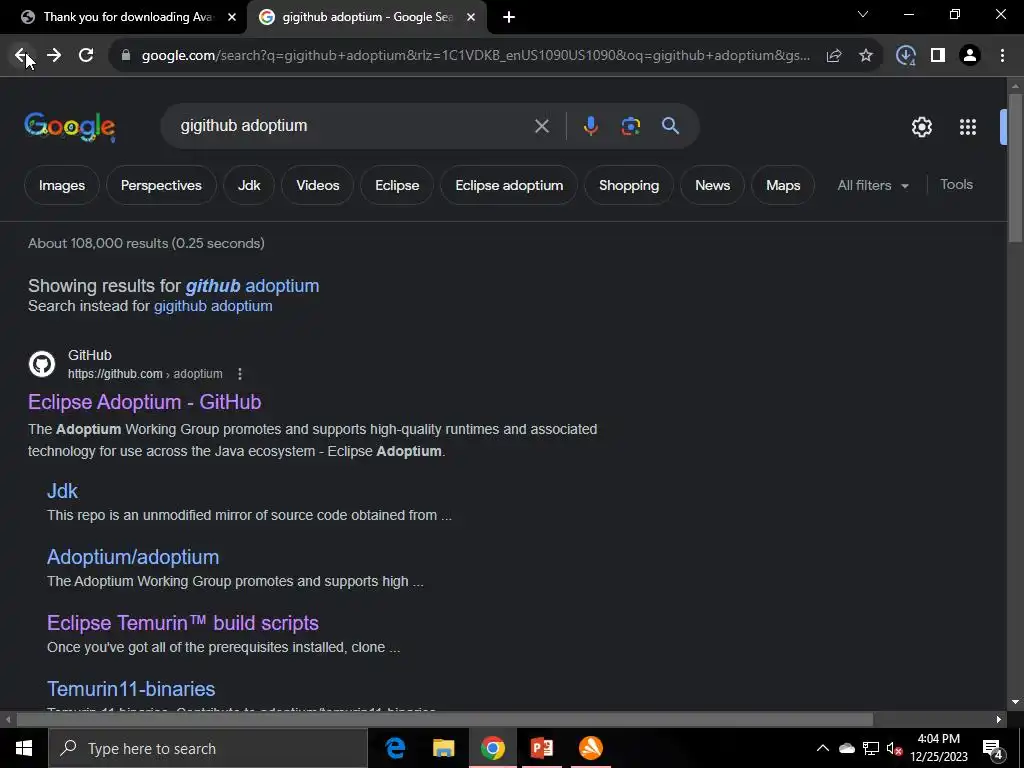
Task: Filter results by Shopping
Action: tap(629, 185)
